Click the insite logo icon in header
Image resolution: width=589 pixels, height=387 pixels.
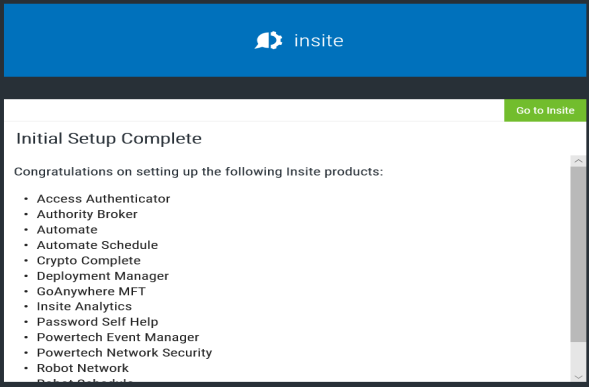268,40
